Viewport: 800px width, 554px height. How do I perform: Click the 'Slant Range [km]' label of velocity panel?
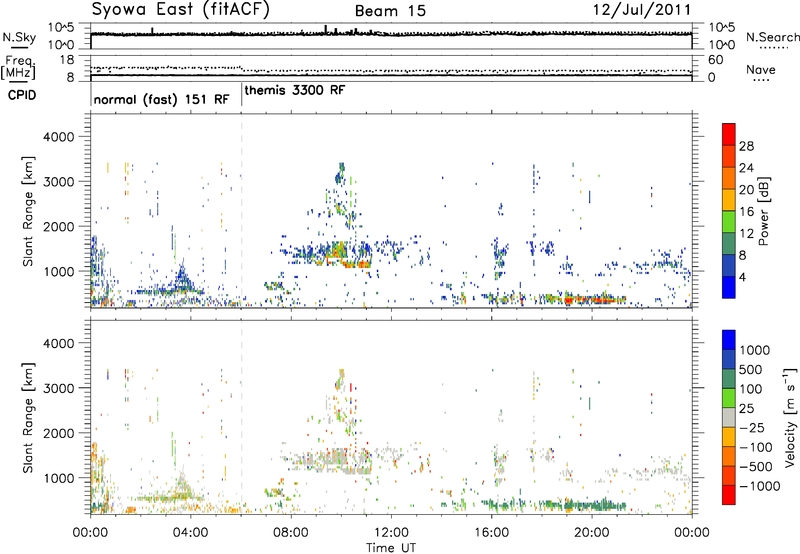click(28, 418)
